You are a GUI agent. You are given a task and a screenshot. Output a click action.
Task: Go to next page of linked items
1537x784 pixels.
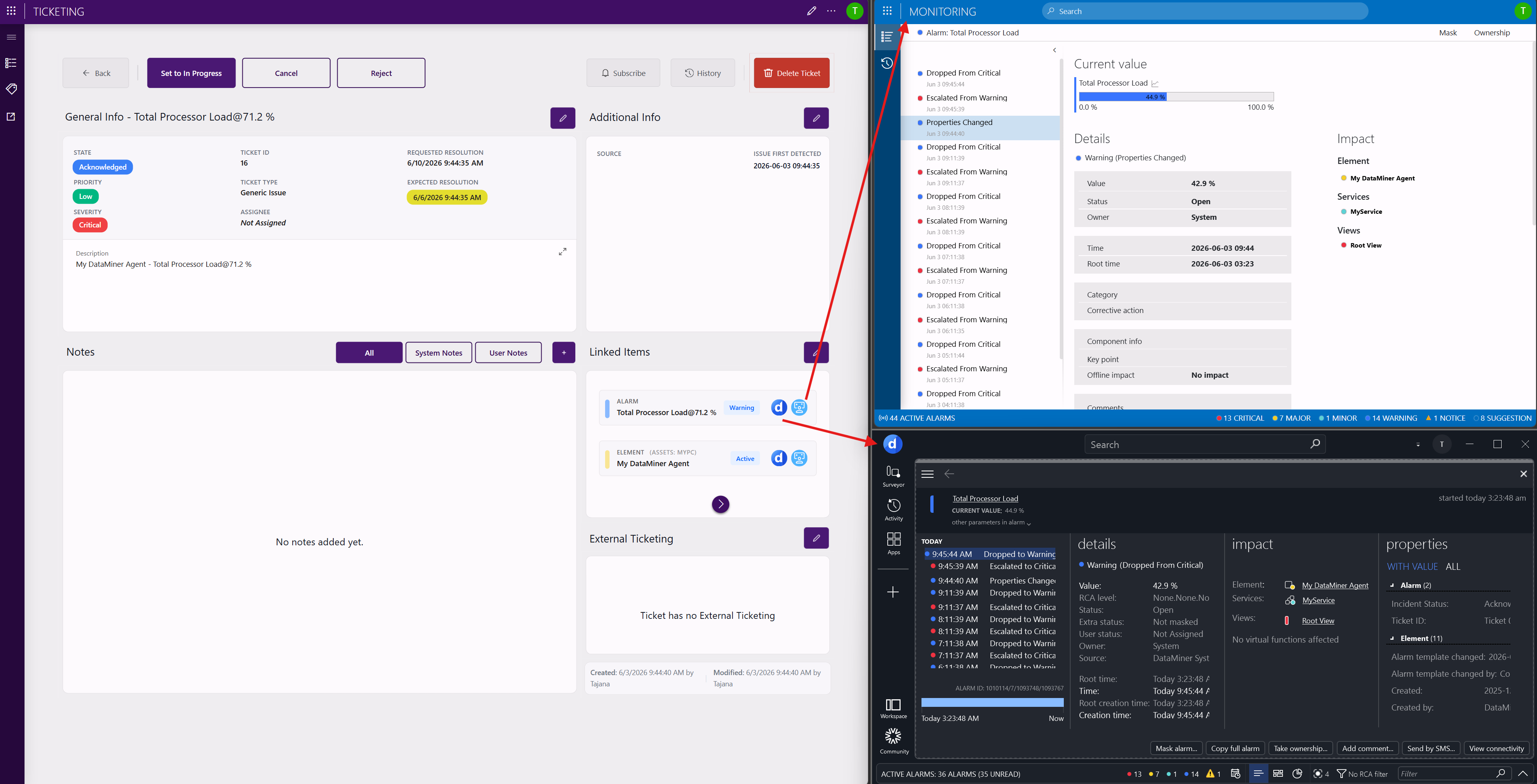pos(720,504)
